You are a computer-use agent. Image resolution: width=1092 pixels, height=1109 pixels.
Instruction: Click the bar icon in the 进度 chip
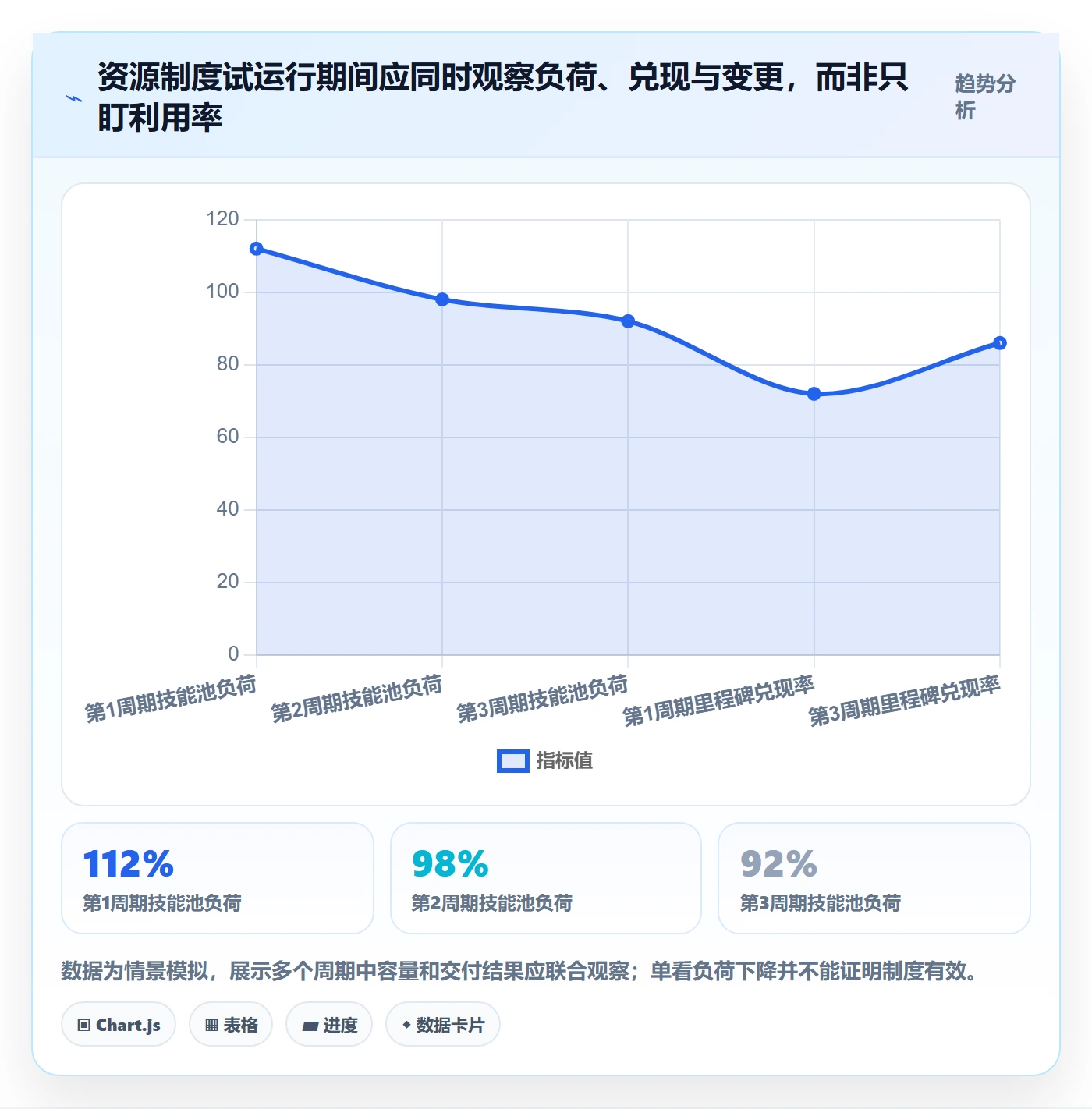pyautogui.click(x=310, y=1026)
